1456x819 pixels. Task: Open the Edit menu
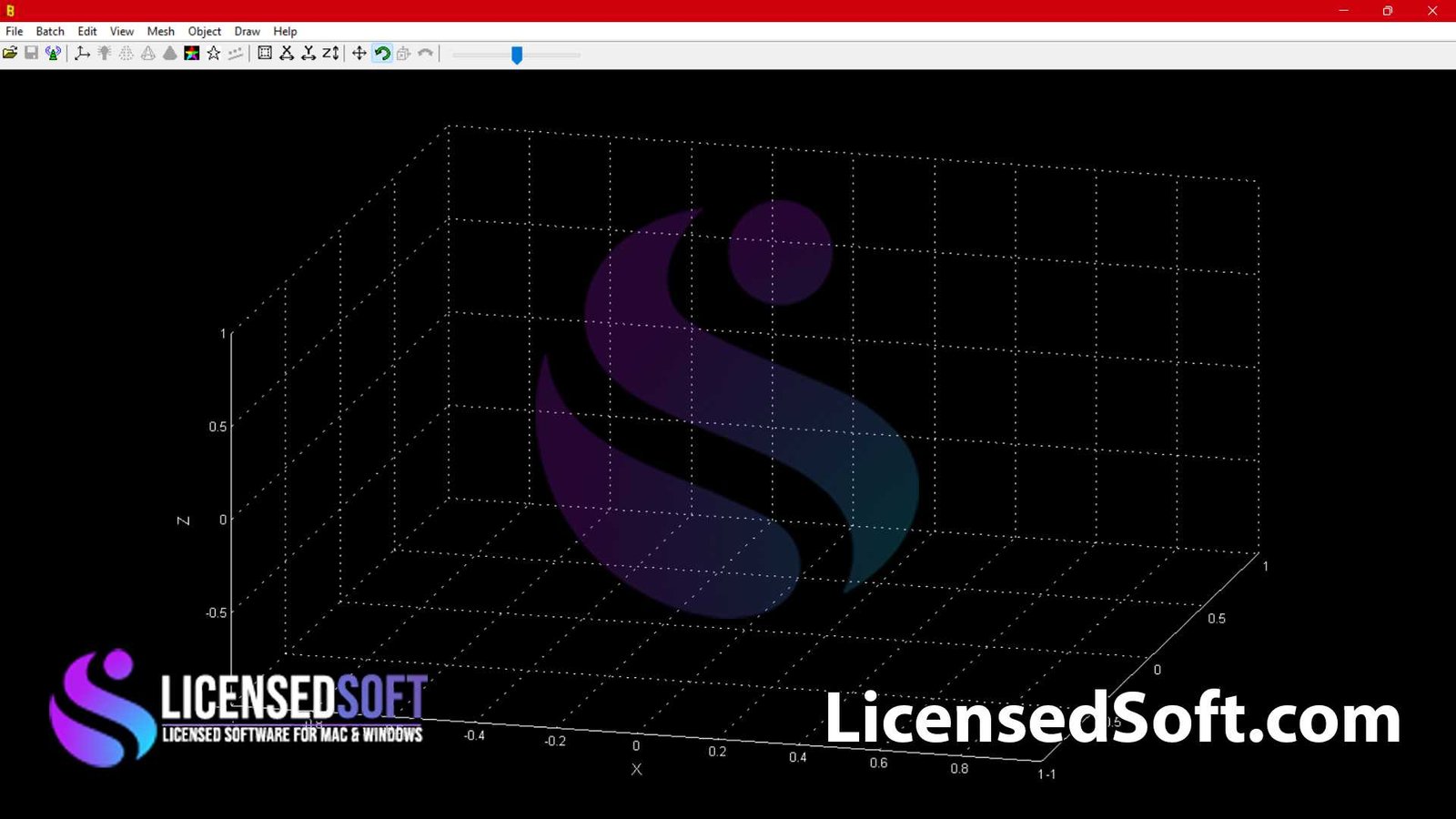pos(87,31)
